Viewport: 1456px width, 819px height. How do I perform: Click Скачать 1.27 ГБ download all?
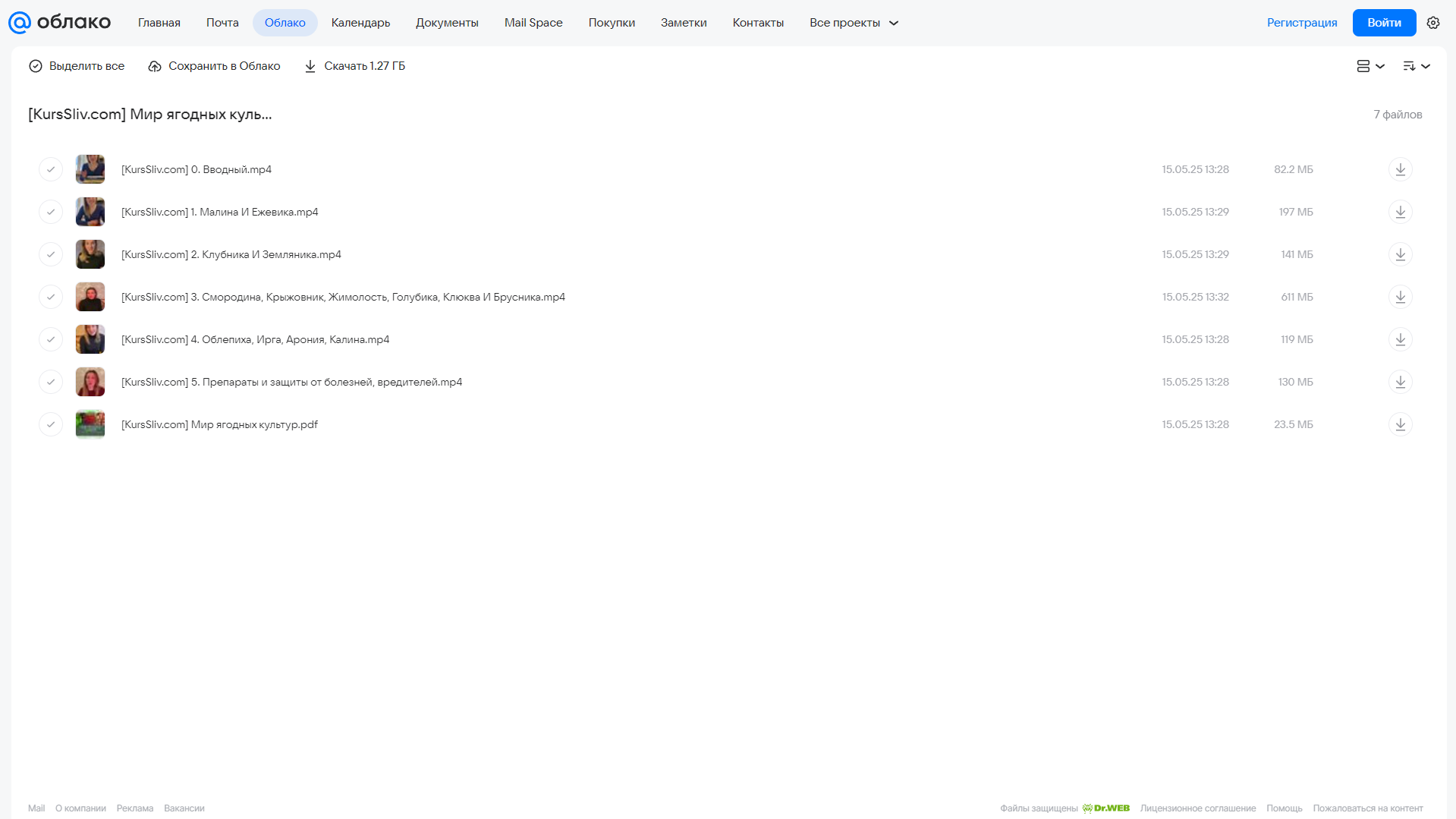tap(354, 66)
